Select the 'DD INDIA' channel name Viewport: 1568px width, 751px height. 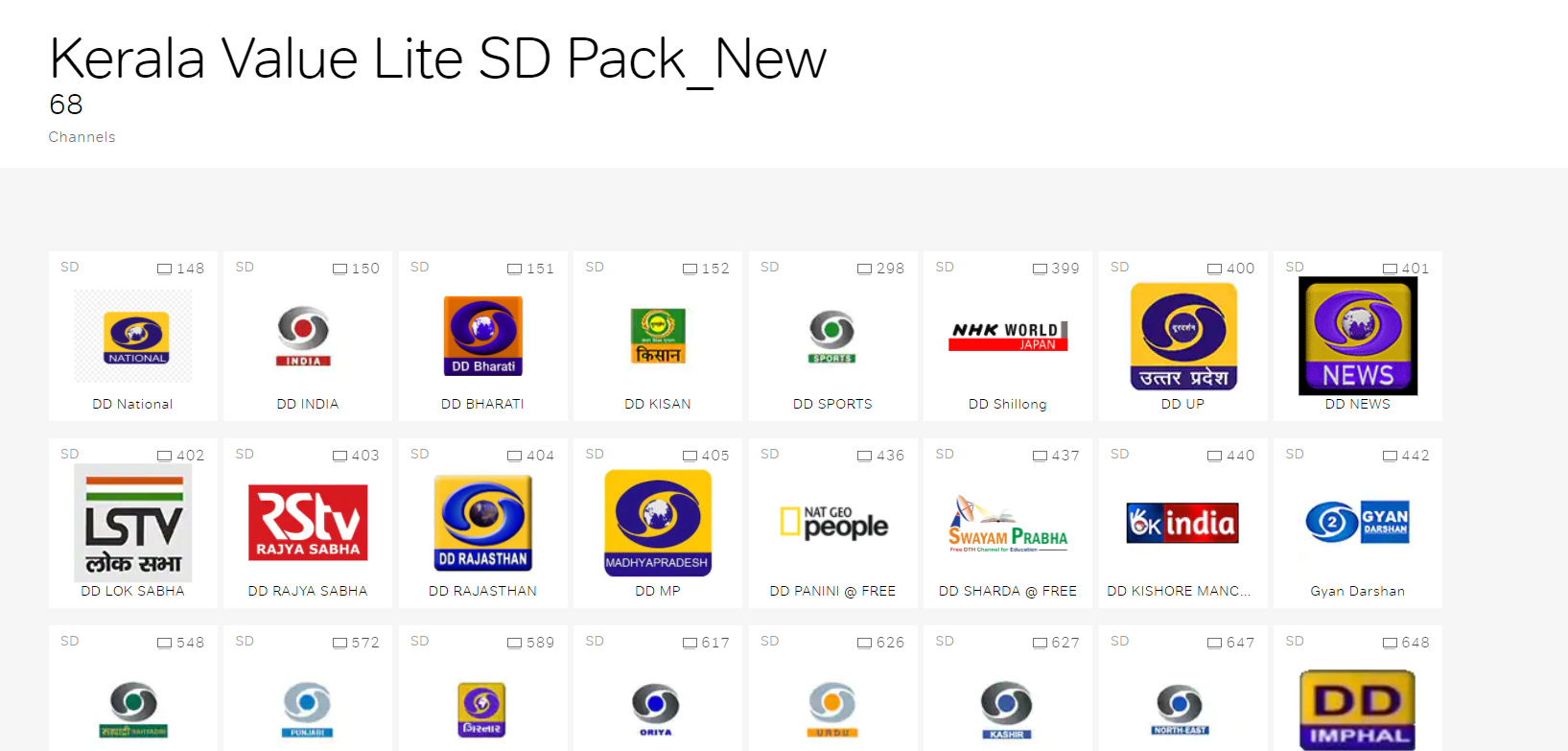tap(308, 404)
